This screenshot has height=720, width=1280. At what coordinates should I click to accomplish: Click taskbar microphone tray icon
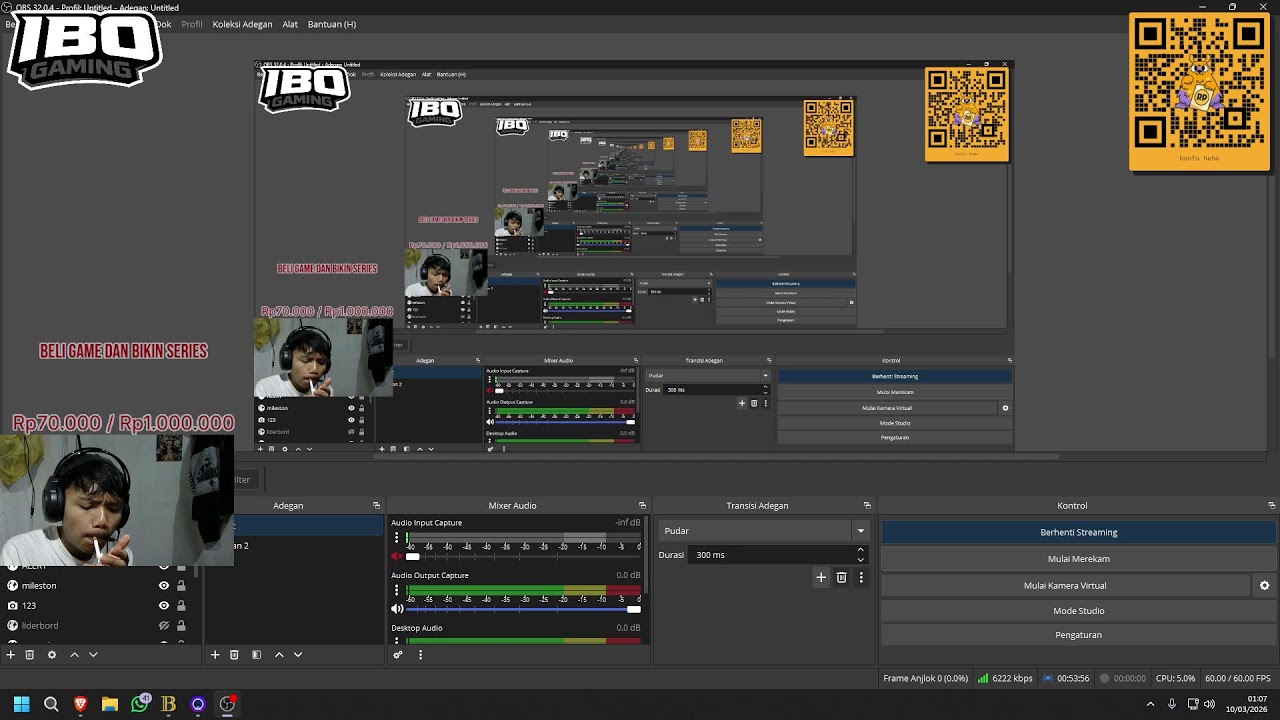point(1172,704)
